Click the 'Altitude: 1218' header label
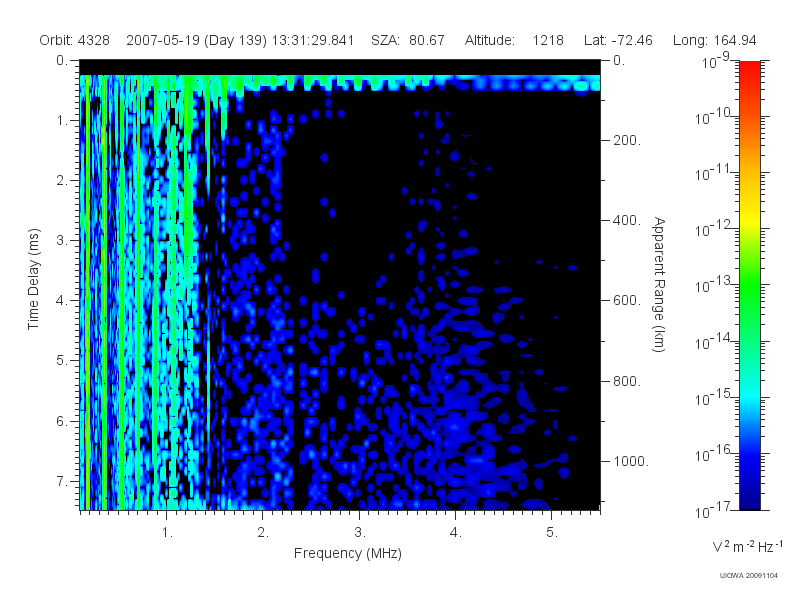This screenshot has width=800, height=600. 514,40
